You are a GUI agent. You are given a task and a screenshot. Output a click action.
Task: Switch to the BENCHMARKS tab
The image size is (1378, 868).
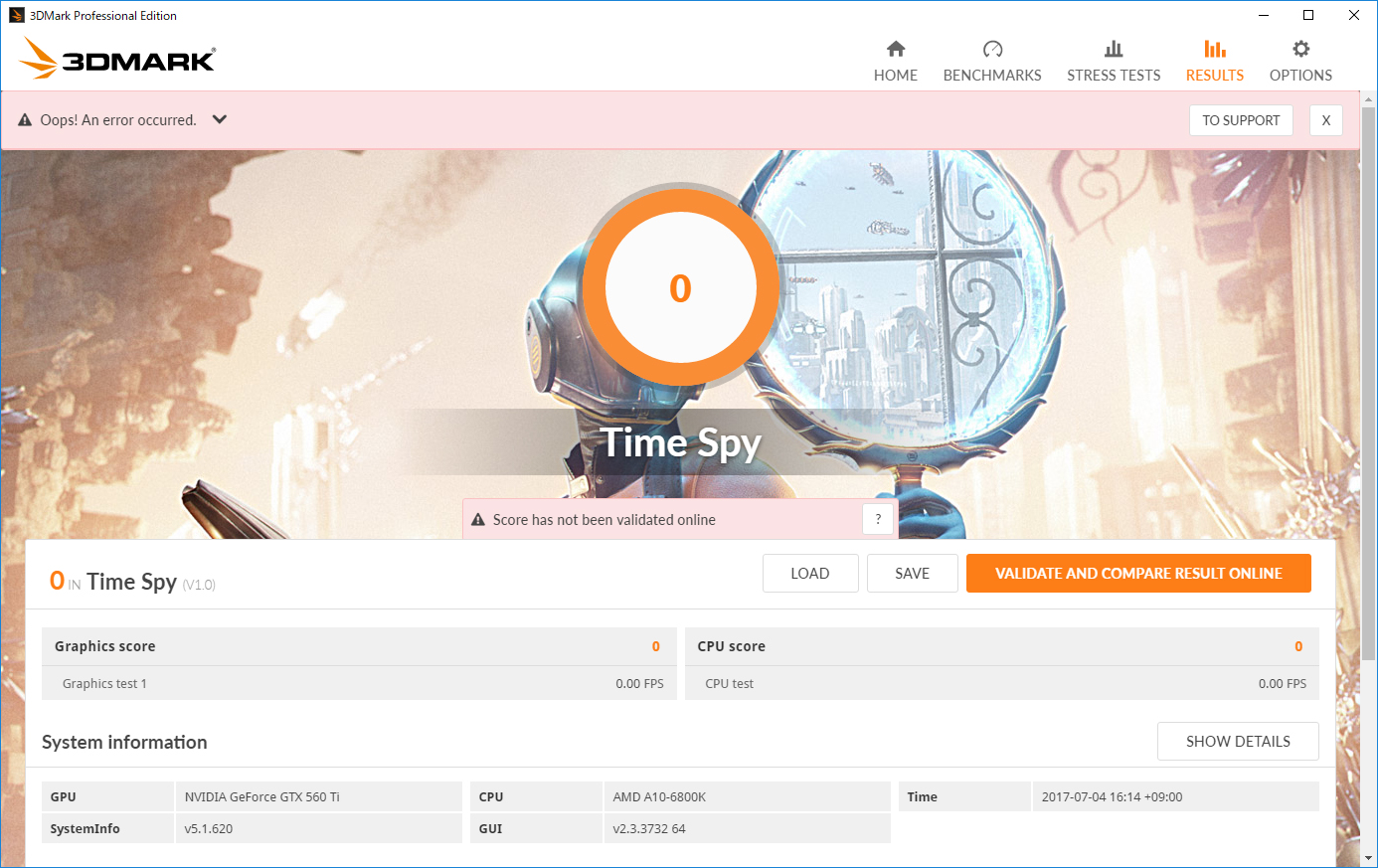tap(991, 75)
